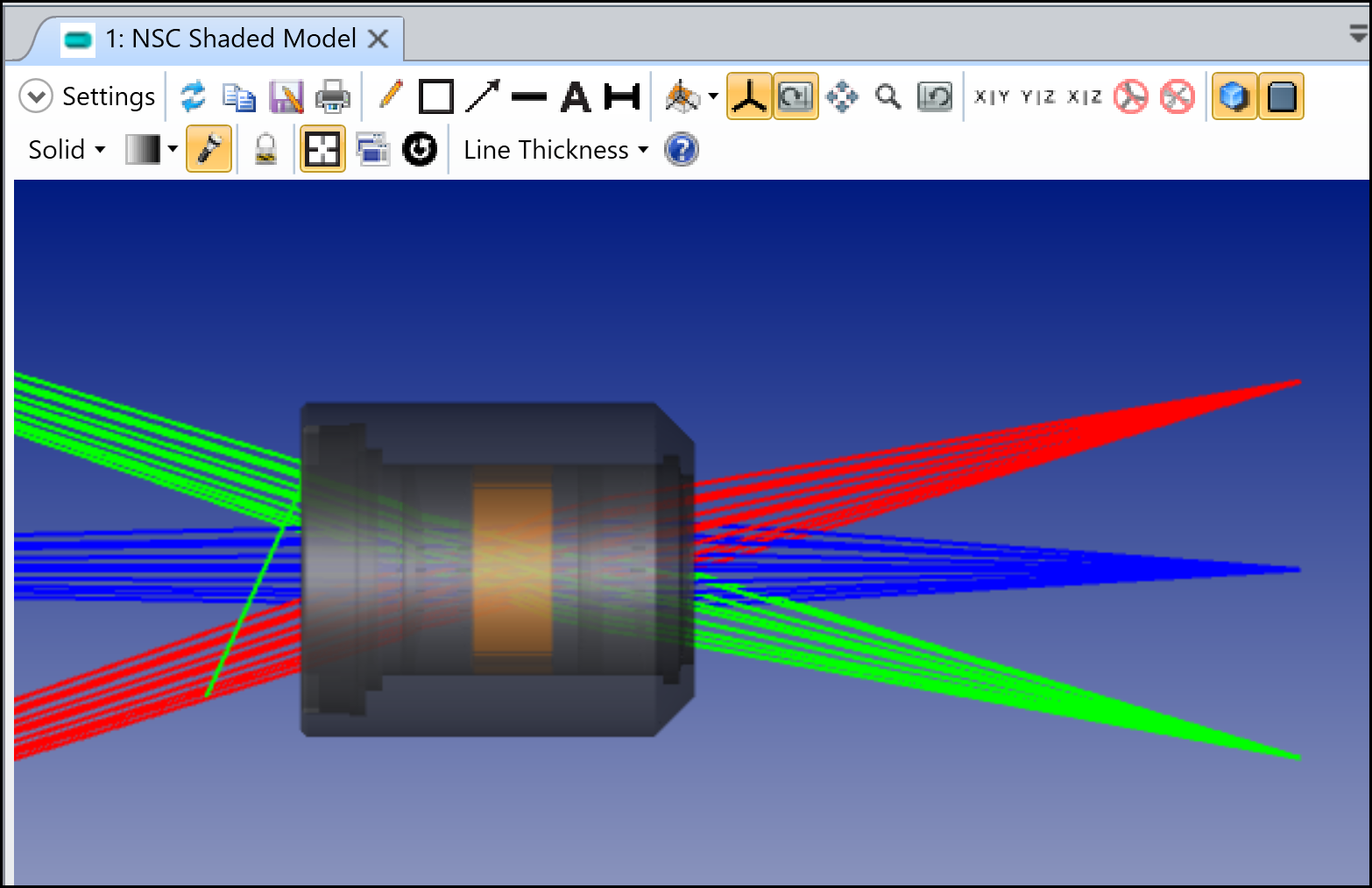
Task: Select the 1: NSC Shaded Model tab
Action: pyautogui.click(x=230, y=39)
